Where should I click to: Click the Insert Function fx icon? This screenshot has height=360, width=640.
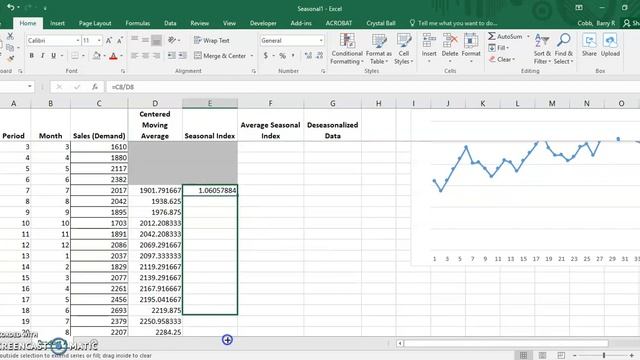(95, 87)
